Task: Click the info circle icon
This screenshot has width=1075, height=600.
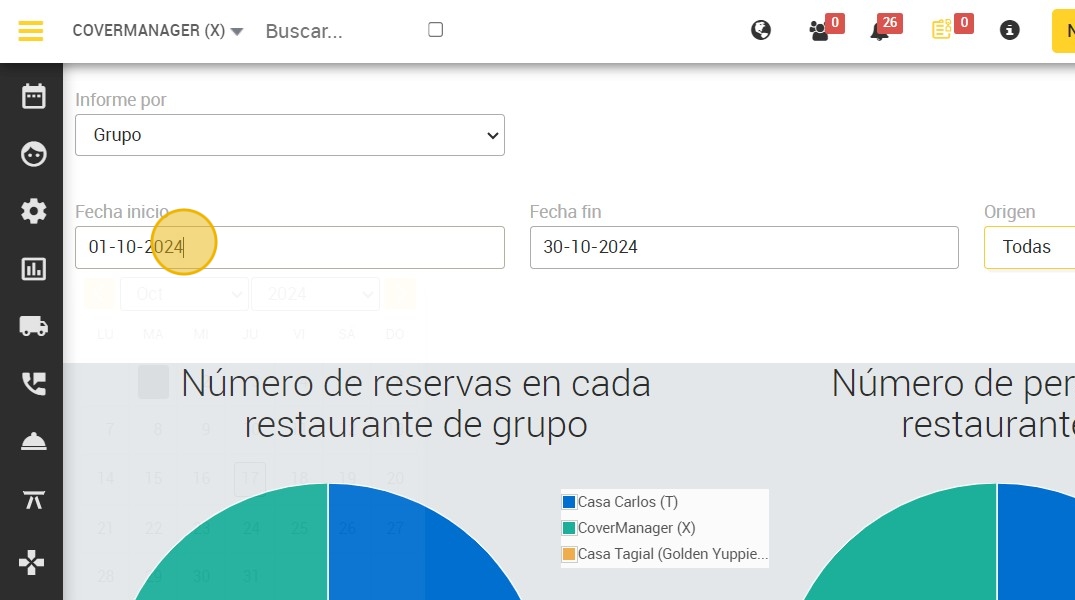Action: click(x=1009, y=30)
